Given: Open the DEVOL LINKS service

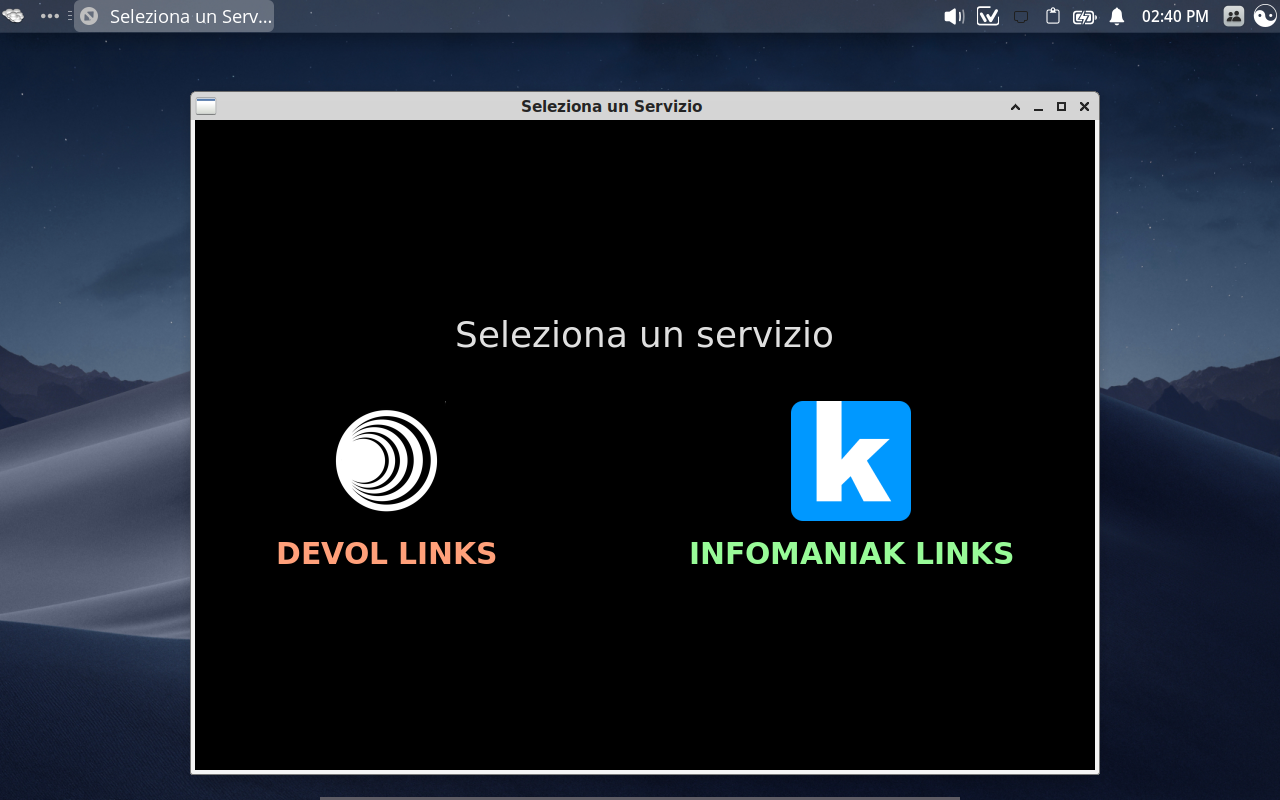Looking at the screenshot, I should pyautogui.click(x=386, y=553).
